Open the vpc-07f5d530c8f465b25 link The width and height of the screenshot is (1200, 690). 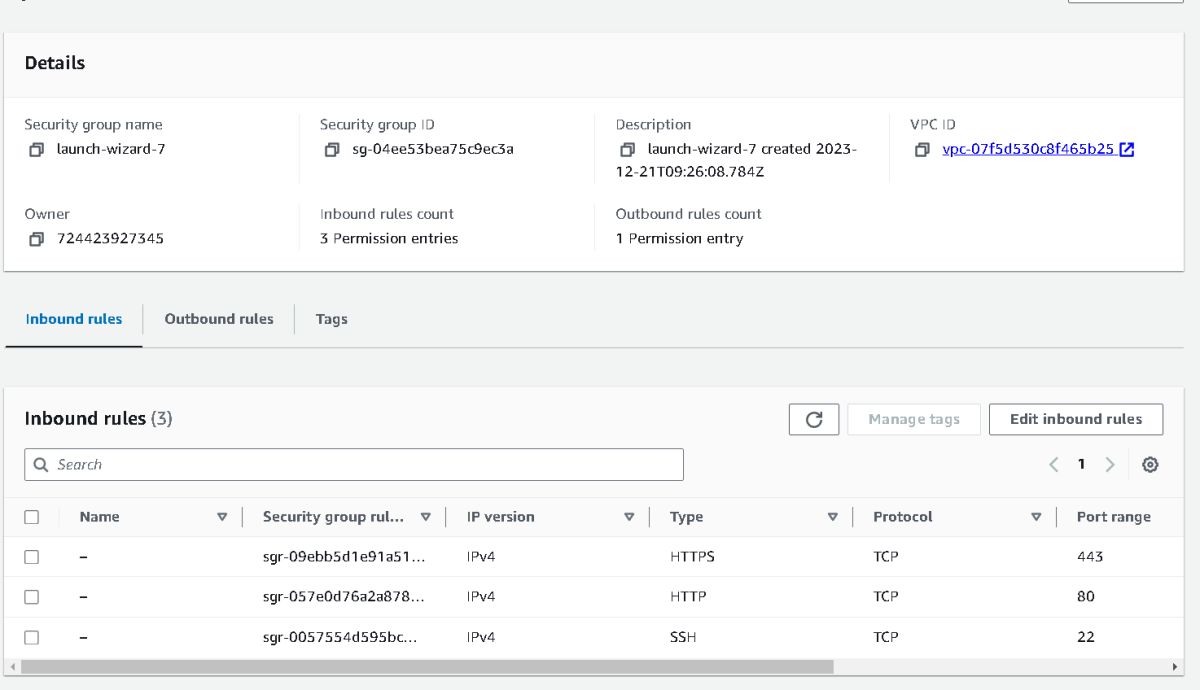click(1028, 150)
